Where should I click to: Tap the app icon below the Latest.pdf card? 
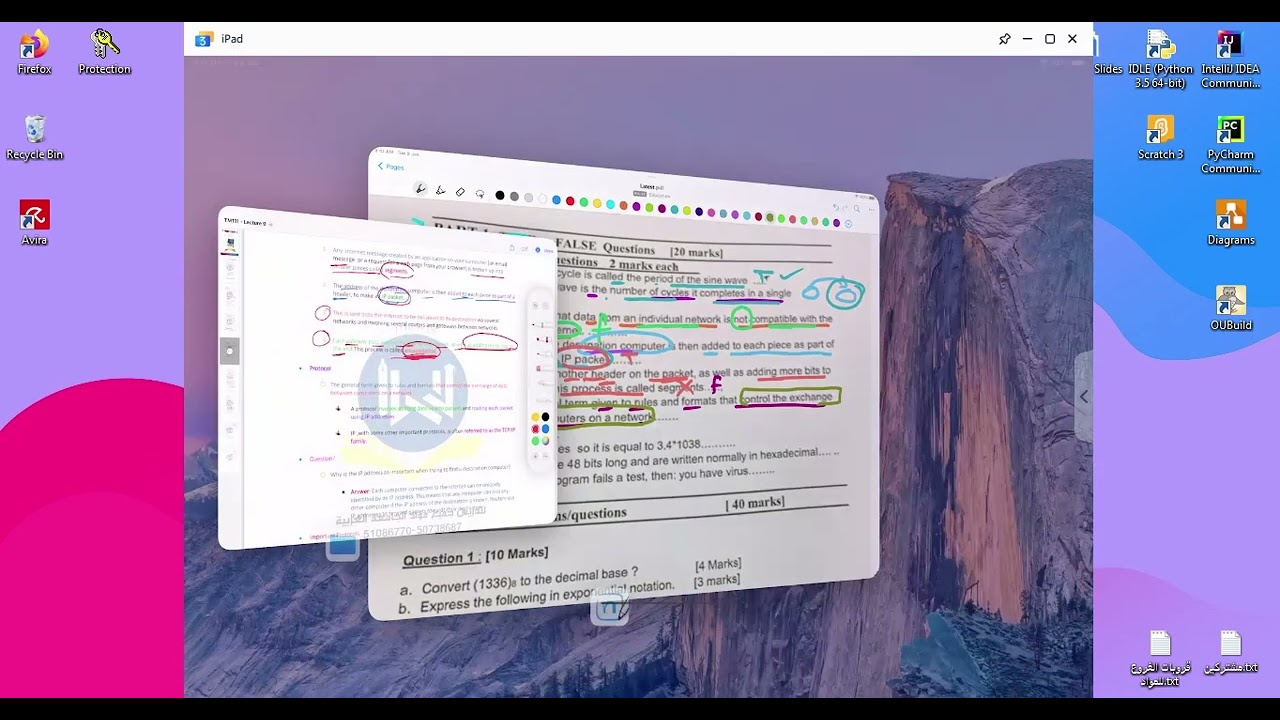click(610, 609)
